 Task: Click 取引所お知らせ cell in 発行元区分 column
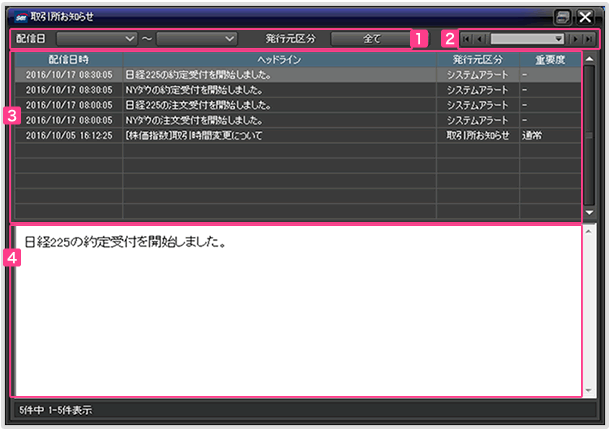point(478,135)
